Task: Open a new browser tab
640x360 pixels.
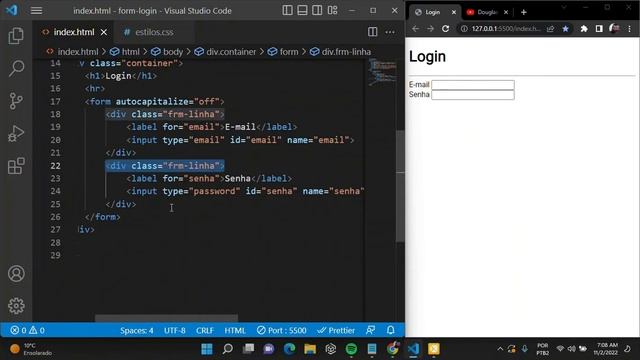Action: [524, 12]
